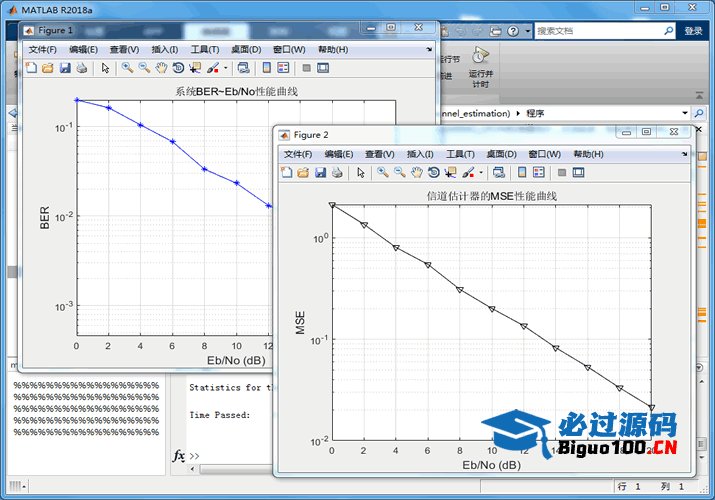Select Edit Plot arrow in Figure 2 toolbar

361,172
